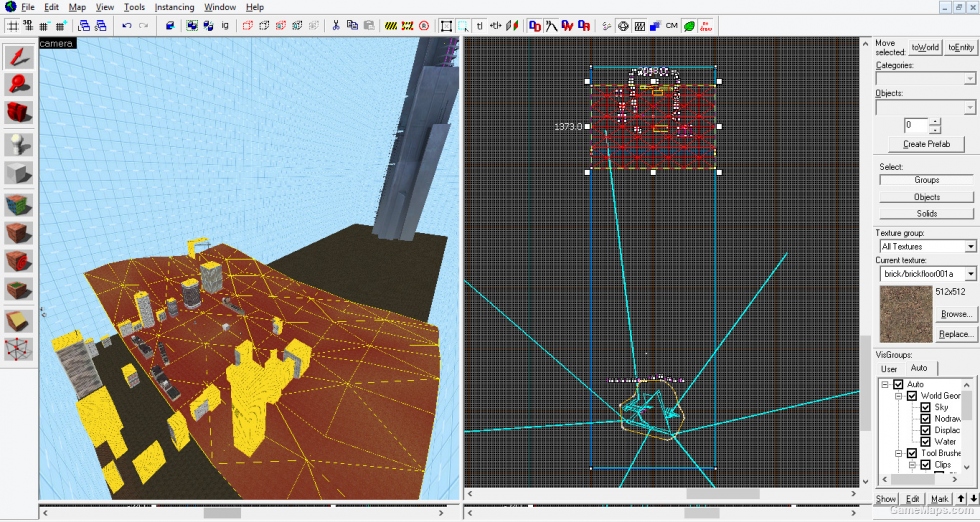Viewport: 980px width, 522px height.
Task: Toggle the Cordon bounds yellow stripes icon
Action: (391, 26)
